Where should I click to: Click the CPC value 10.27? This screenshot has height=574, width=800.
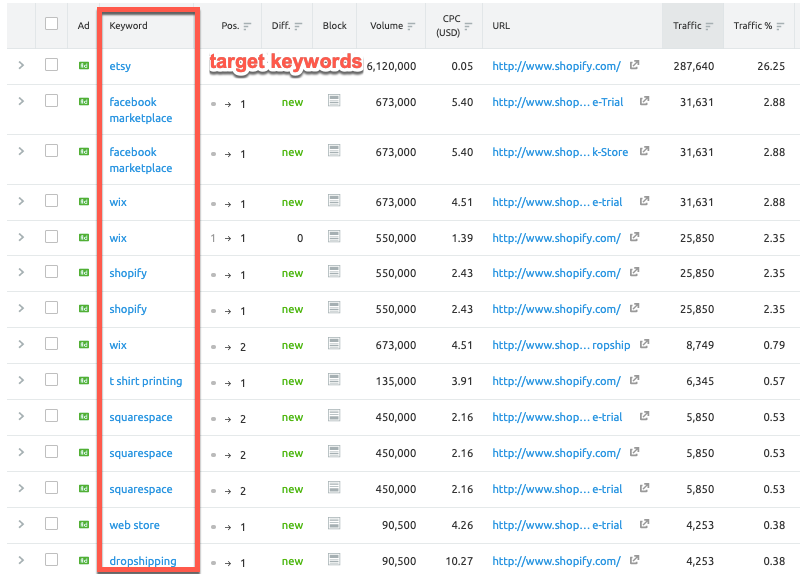(x=459, y=561)
